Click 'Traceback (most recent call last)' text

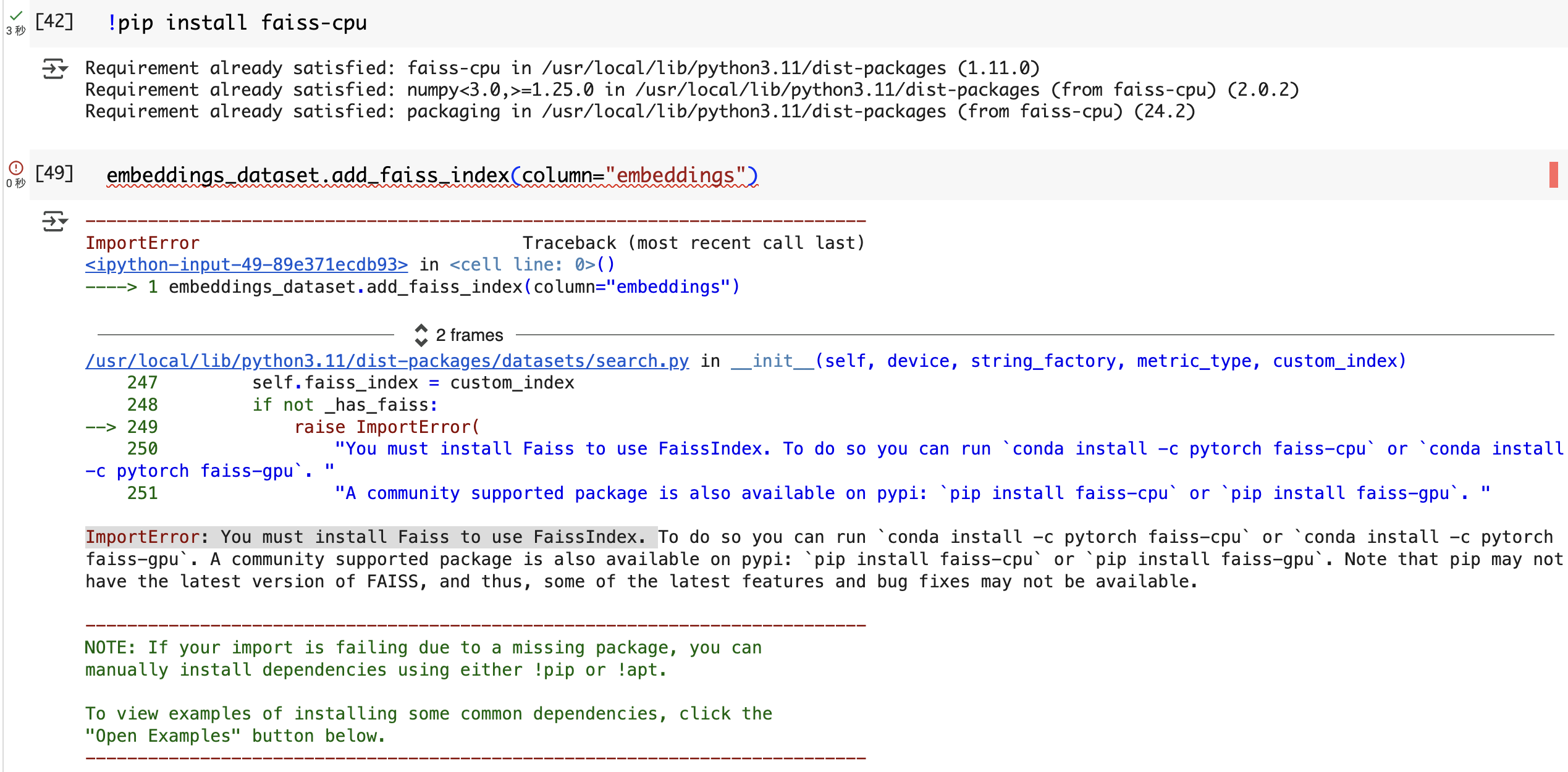(x=693, y=243)
